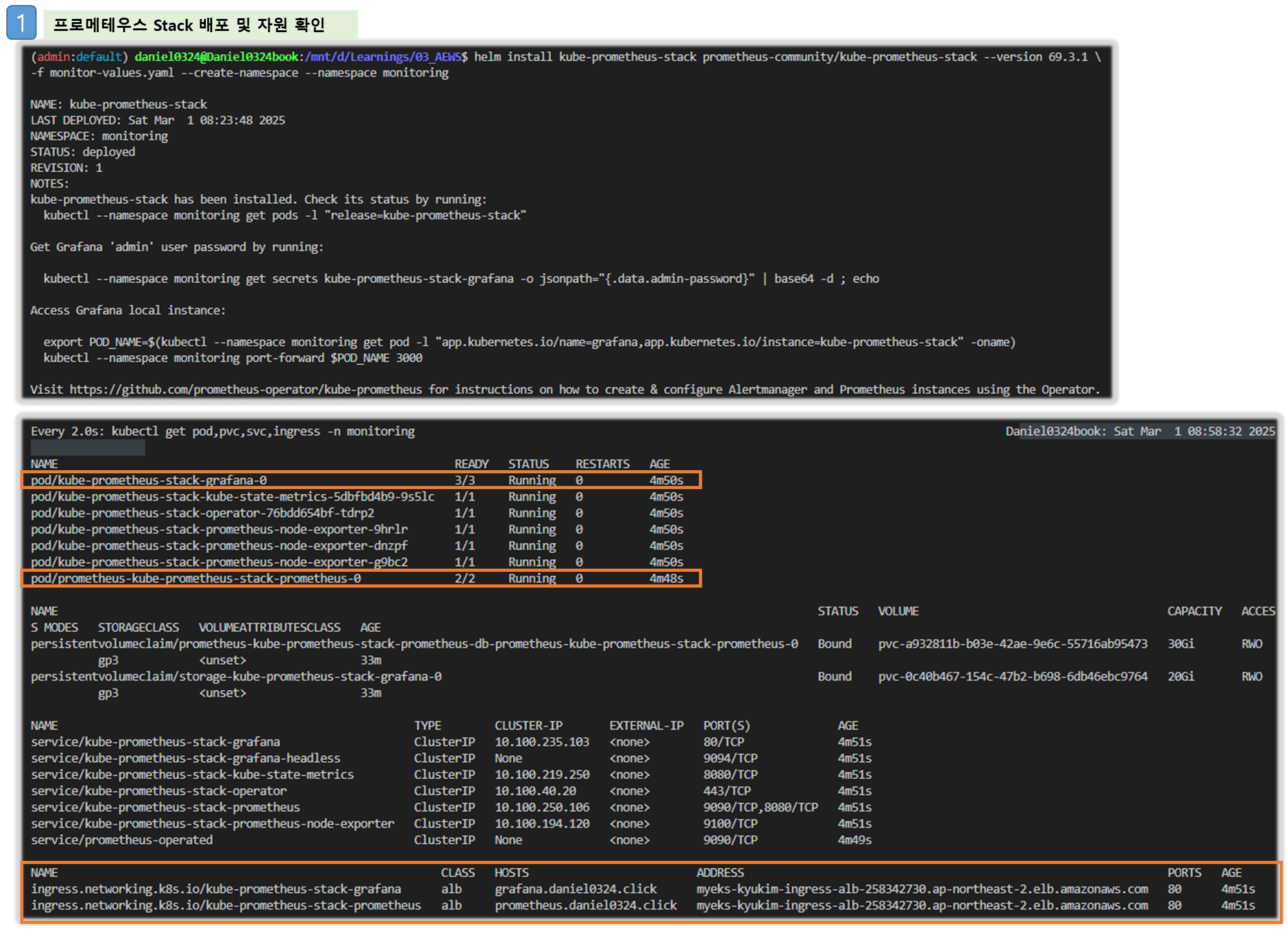Click the ingress.networking.k8s.io/kube-prometheus-stack-prometheus name

click(x=226, y=905)
